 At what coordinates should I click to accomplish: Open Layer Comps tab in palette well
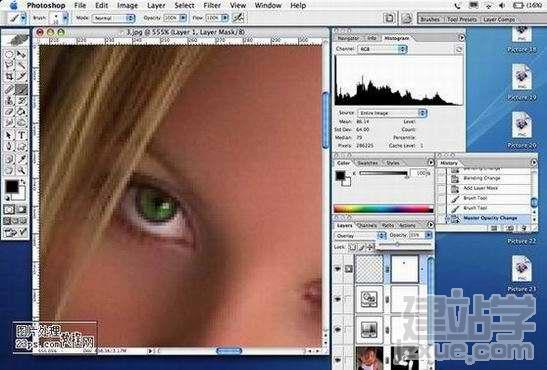tap(499, 20)
